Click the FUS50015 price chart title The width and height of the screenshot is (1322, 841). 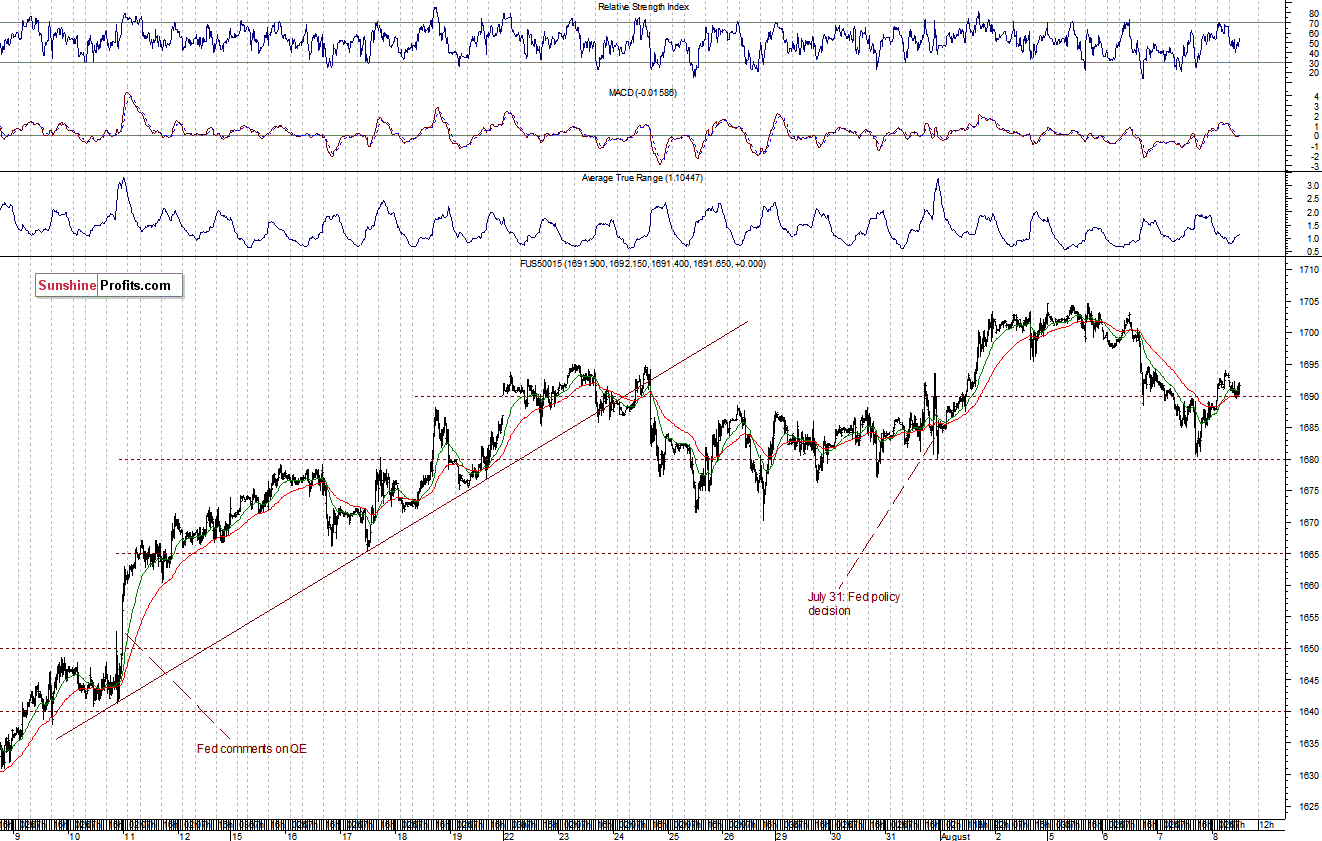(x=643, y=263)
